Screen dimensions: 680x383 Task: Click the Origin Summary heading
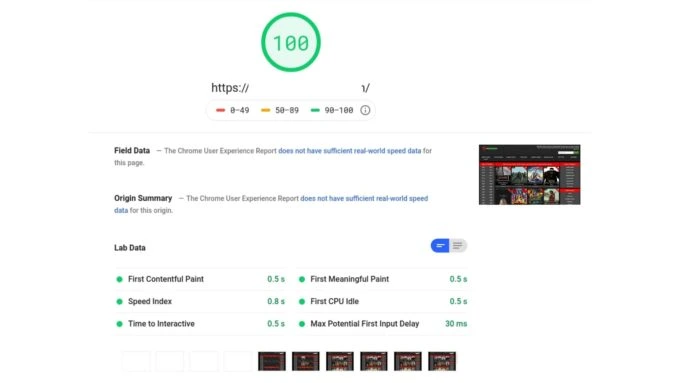[x=143, y=198]
